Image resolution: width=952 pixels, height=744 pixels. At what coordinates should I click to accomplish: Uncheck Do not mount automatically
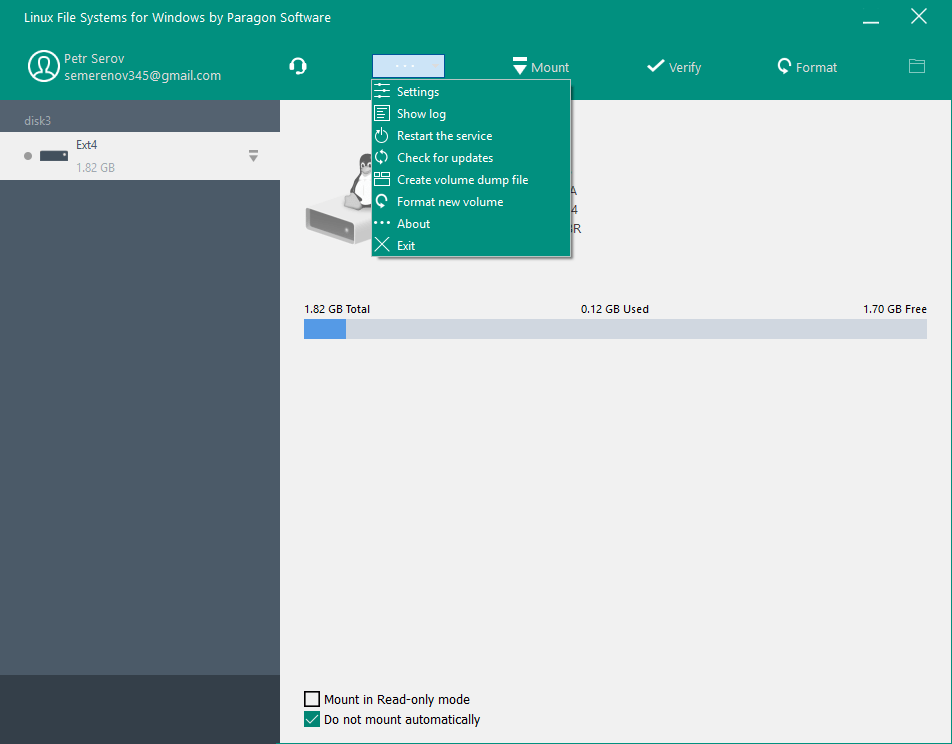click(x=311, y=719)
